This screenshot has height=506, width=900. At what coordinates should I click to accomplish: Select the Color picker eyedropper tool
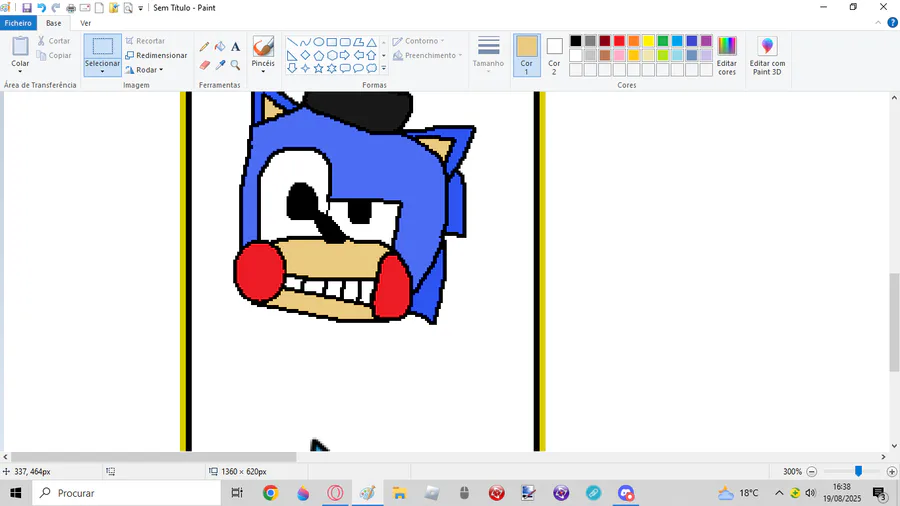(220, 65)
